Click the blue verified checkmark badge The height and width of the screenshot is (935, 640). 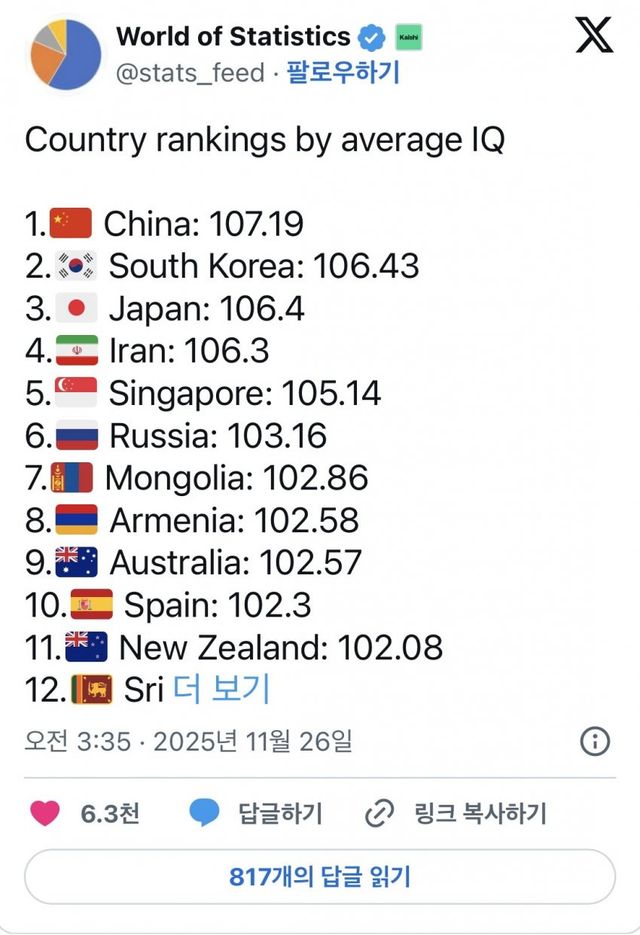(371, 36)
